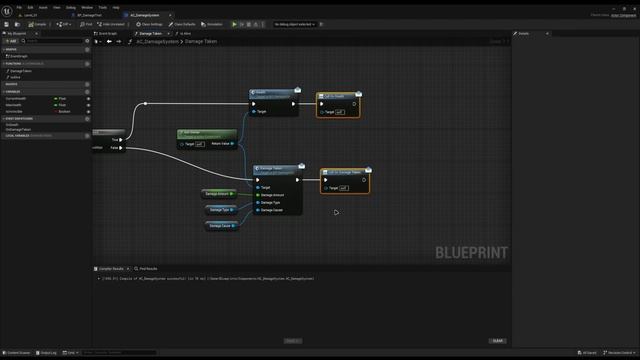This screenshot has height=360, width=640.
Task: Select the Damage Cause variable node
Action: [x=222, y=226]
